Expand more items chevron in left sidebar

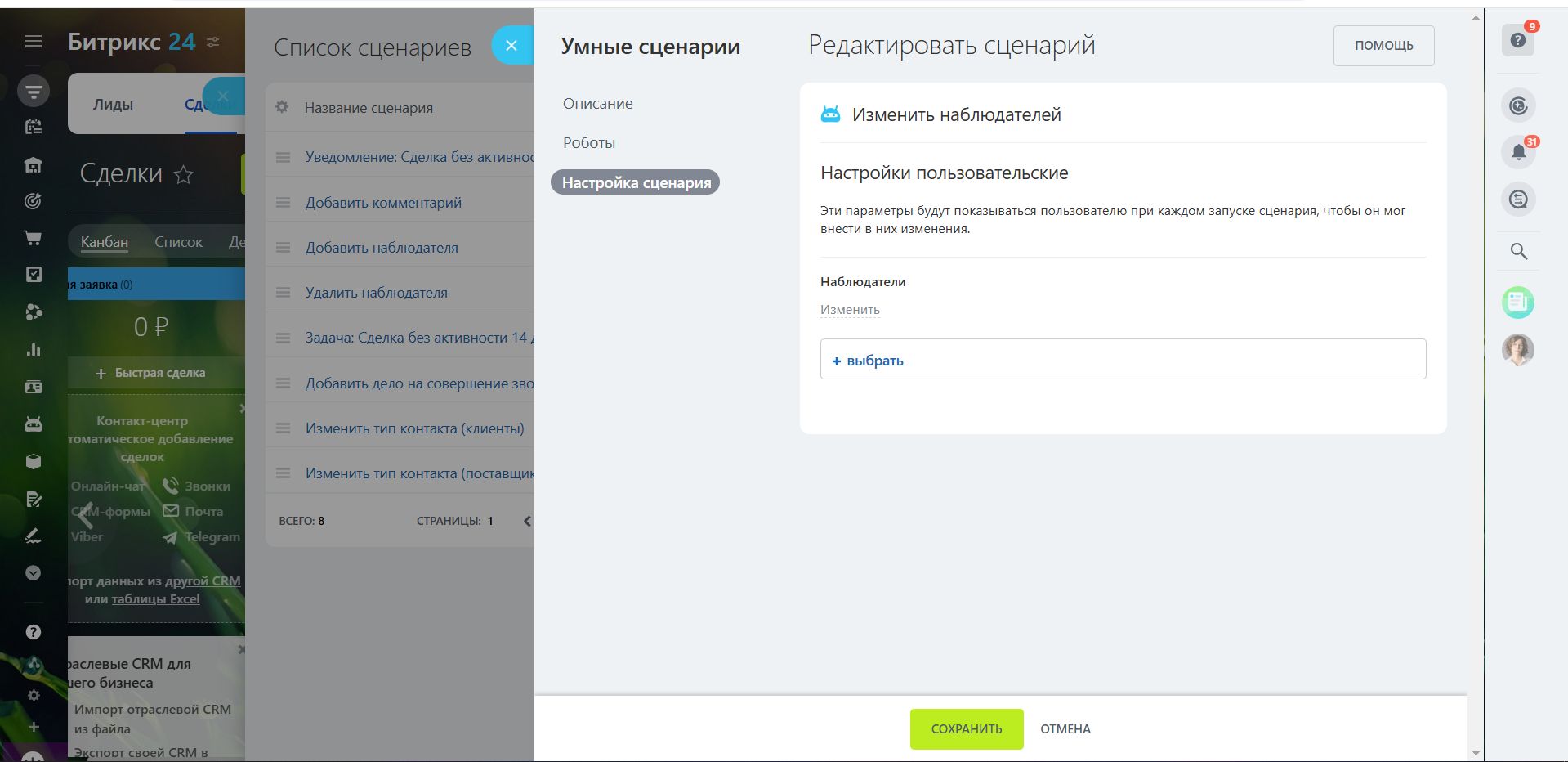[34, 572]
